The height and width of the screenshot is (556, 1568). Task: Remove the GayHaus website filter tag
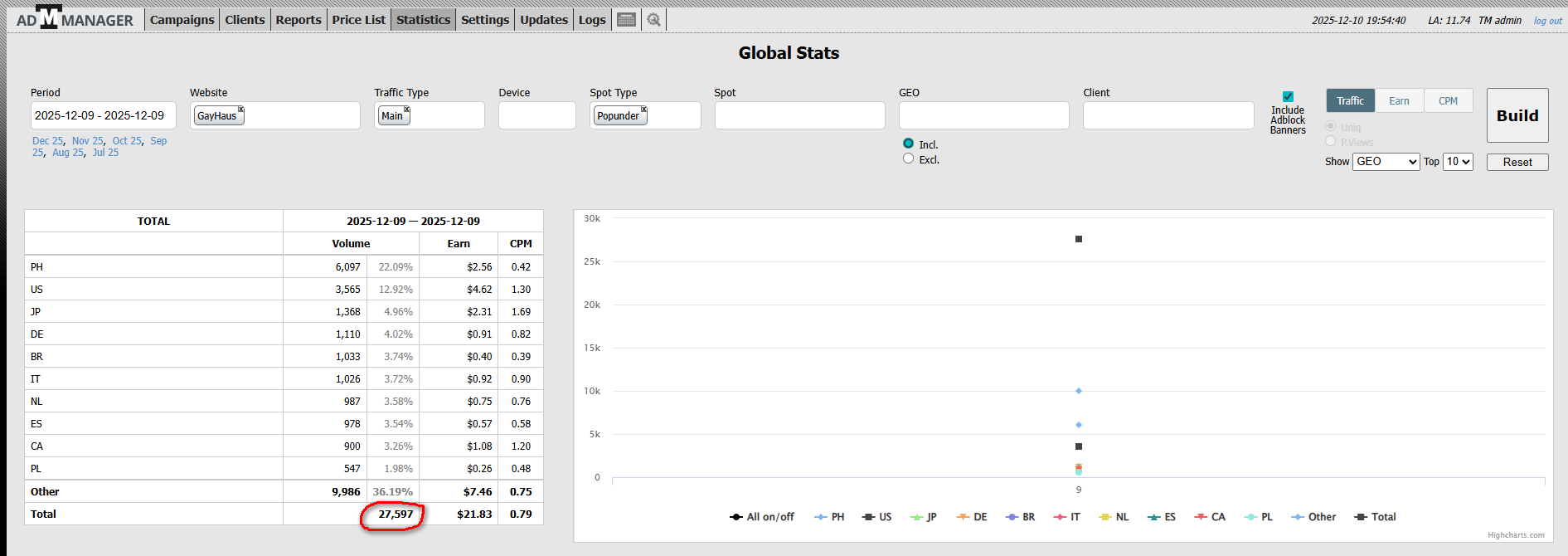tap(241, 110)
